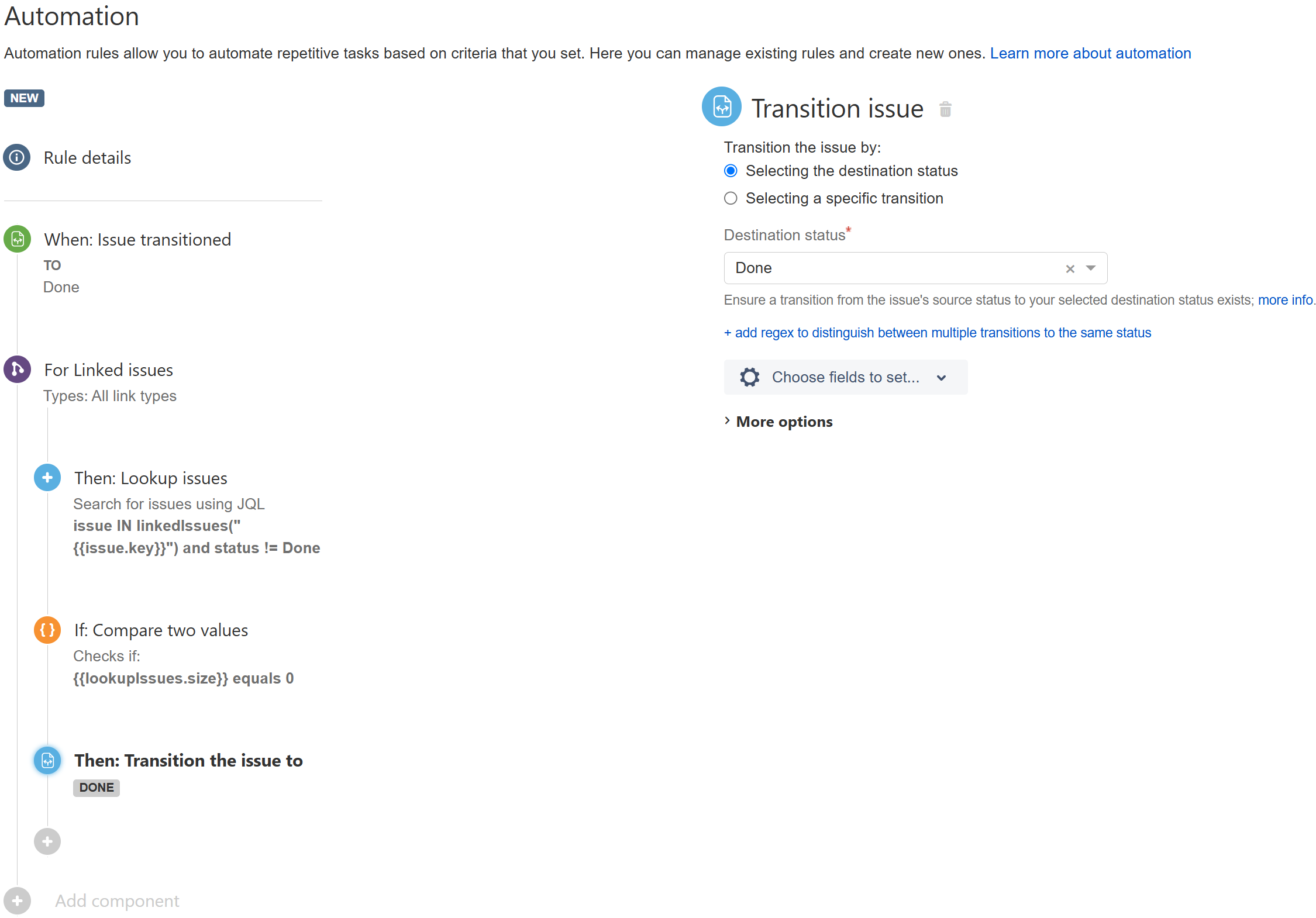This screenshot has width=1316, height=918.
Task: Click the green issue transitioned trigger icon
Action: [x=16, y=239]
